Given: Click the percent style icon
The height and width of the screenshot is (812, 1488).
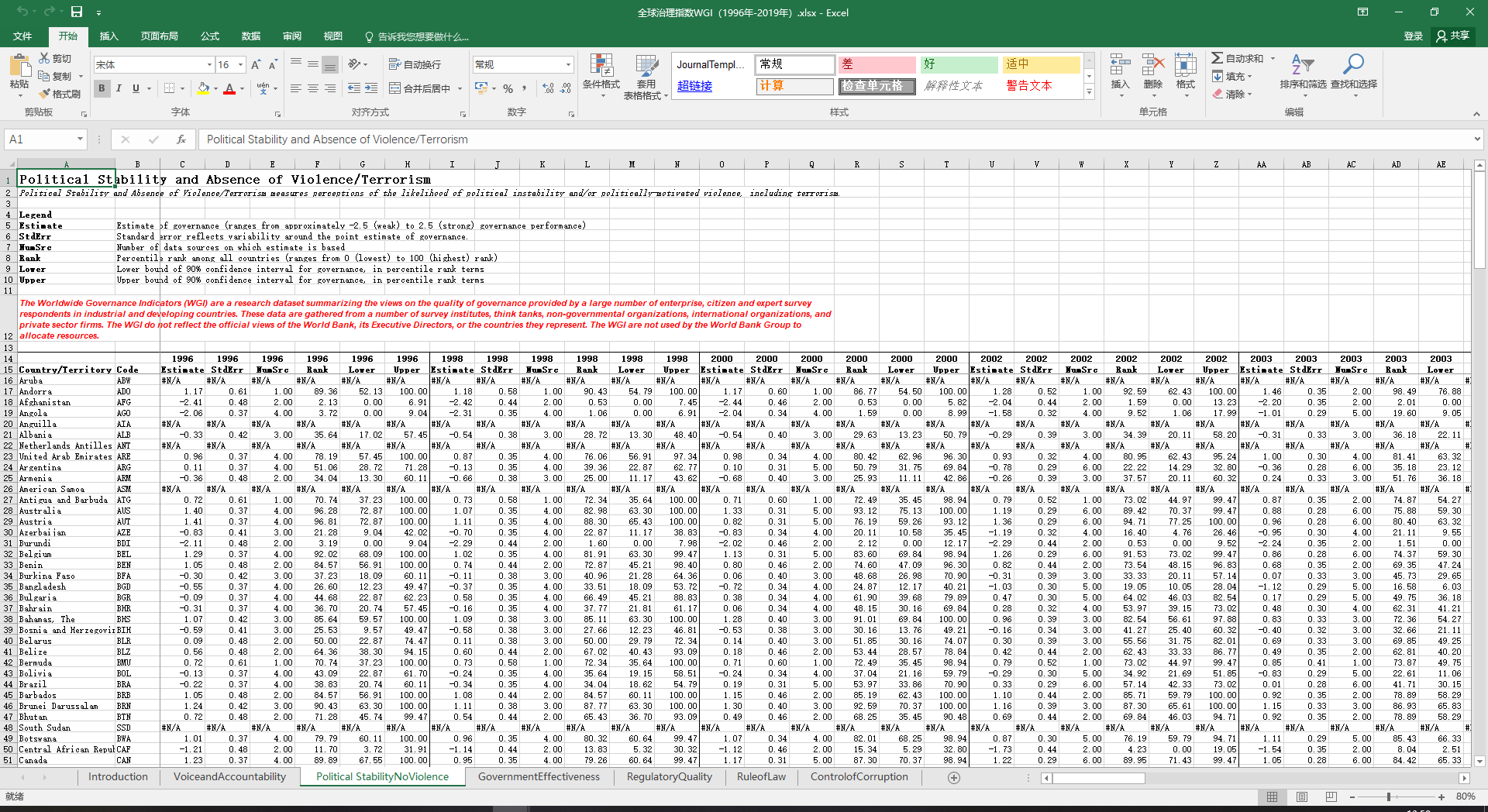Looking at the screenshot, I should tap(508, 89).
